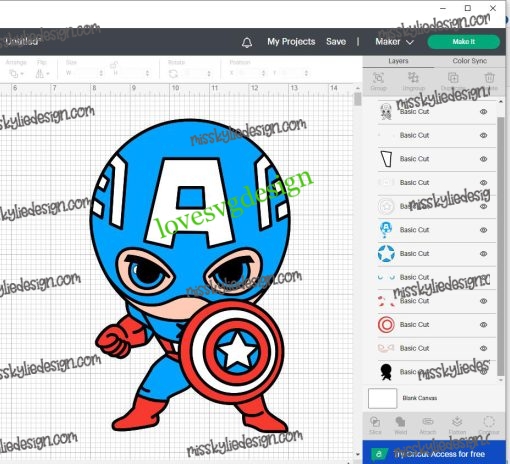Switch to the Color Sync tab
This screenshot has height=464, width=510.
coord(470,61)
